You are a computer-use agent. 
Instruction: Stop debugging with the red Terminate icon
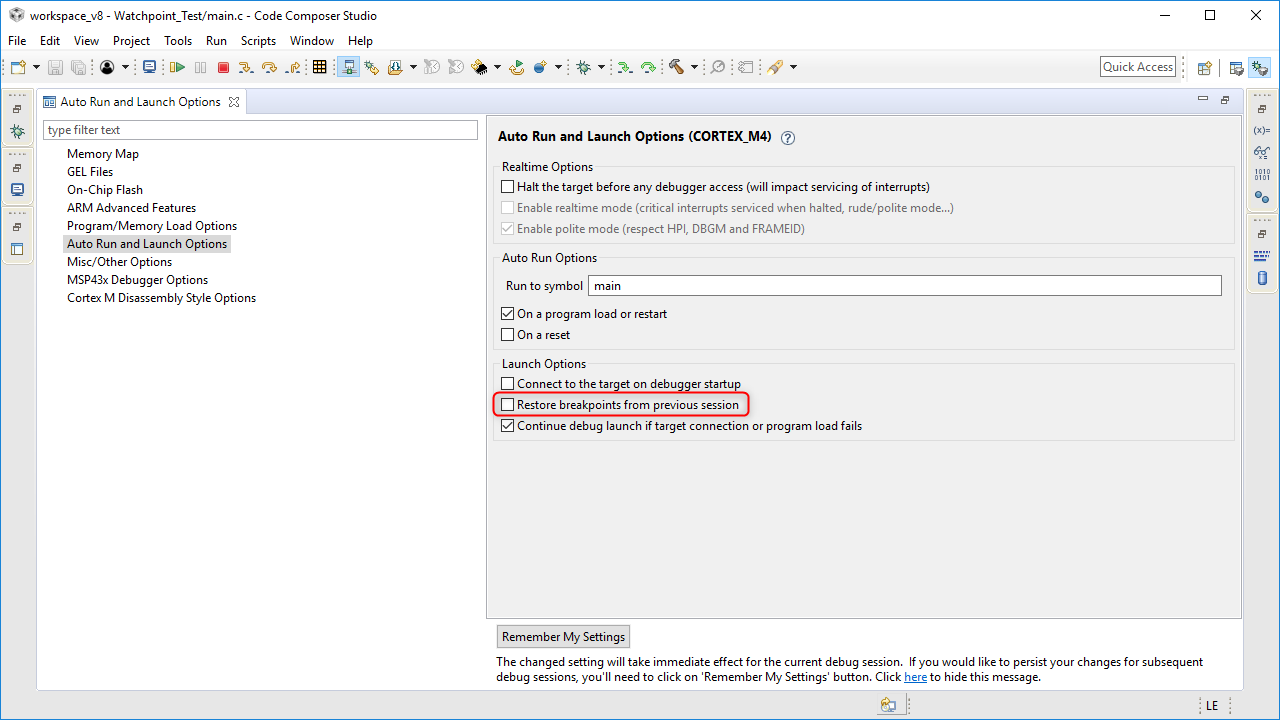coord(223,67)
